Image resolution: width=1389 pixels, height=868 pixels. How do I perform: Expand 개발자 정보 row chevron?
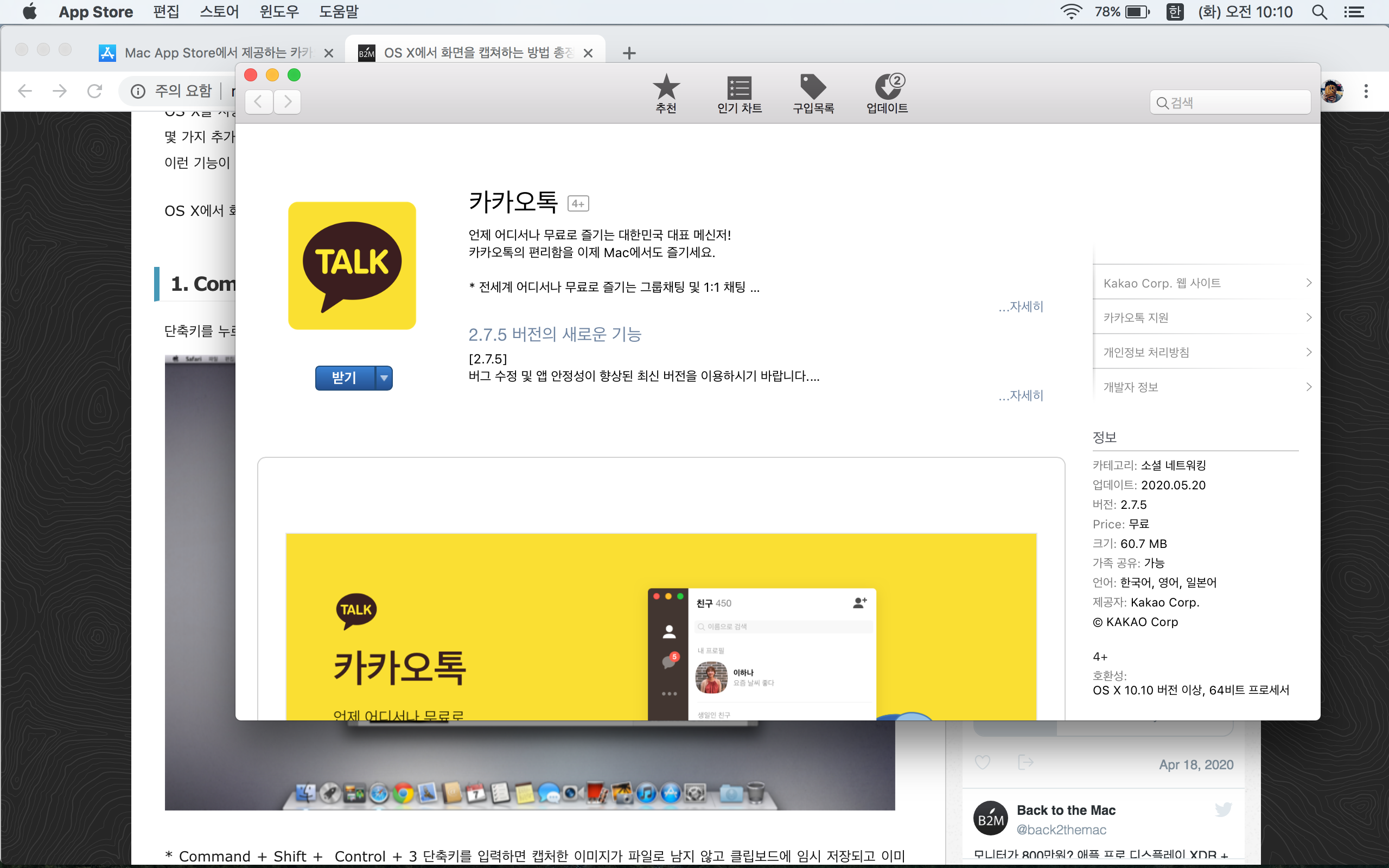coord(1309,387)
